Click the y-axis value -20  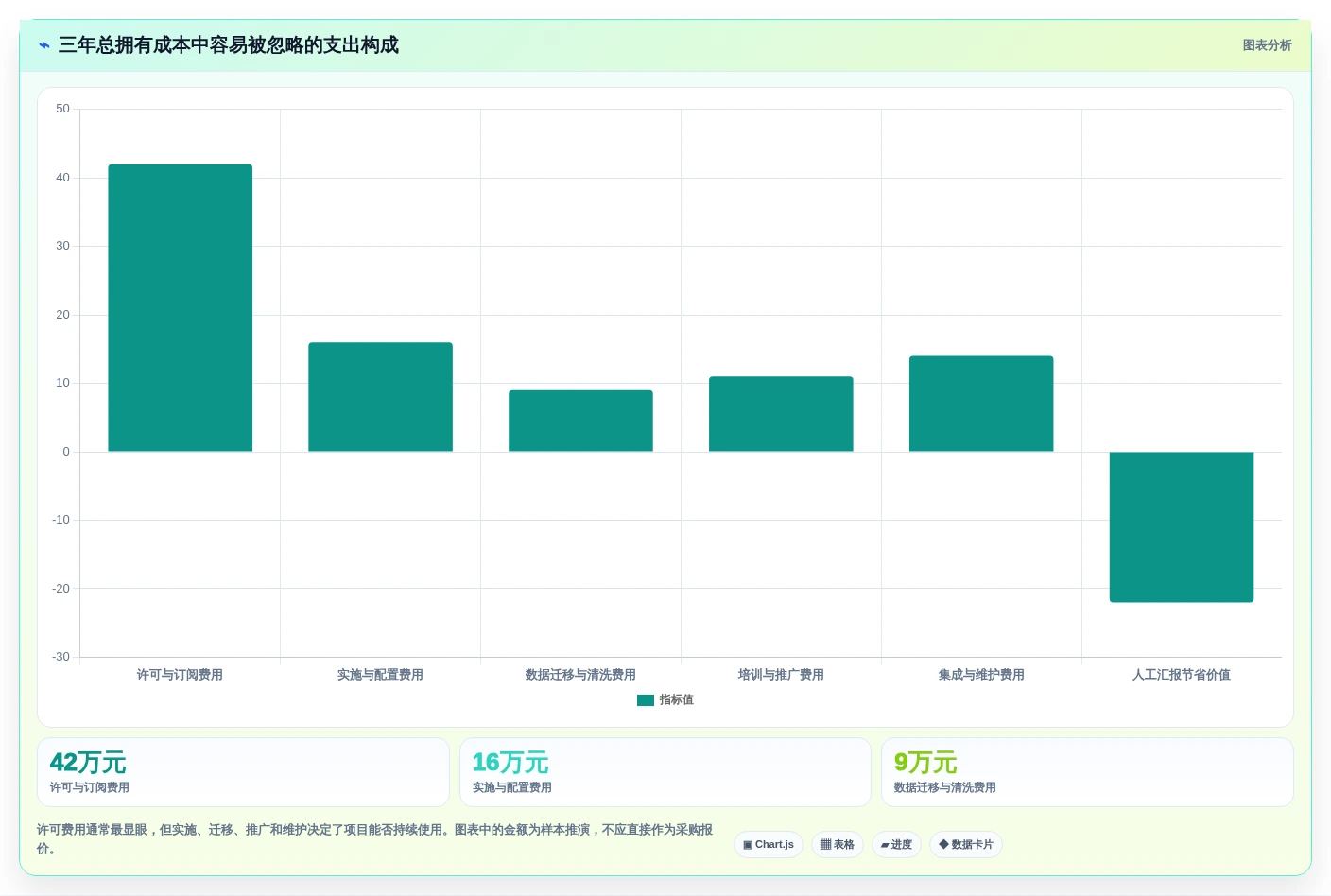coord(60,589)
